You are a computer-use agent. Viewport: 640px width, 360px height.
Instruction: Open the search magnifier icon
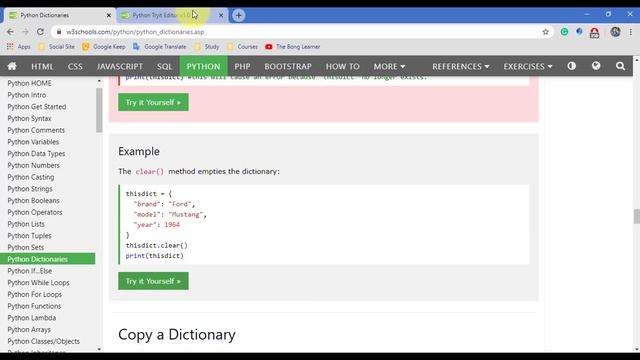pos(620,66)
